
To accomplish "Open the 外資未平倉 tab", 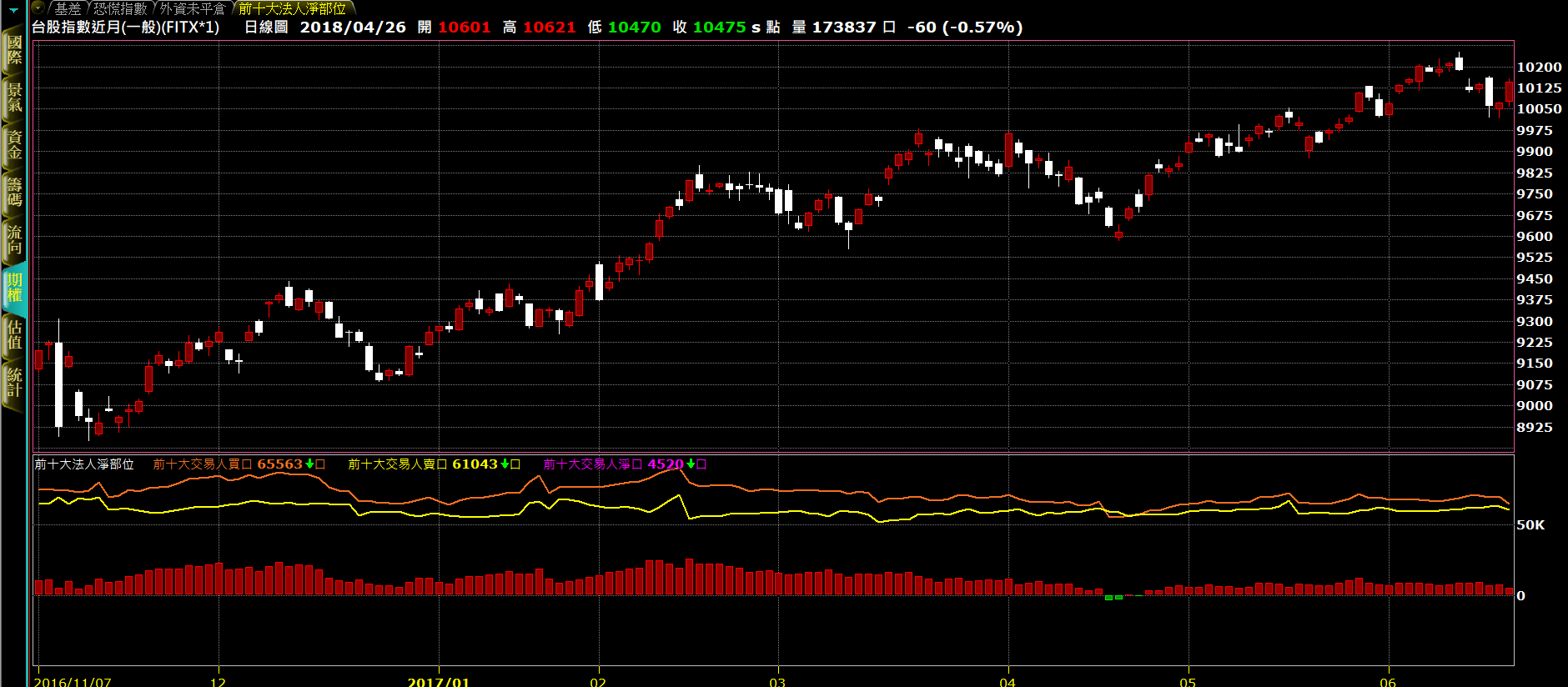I will (193, 8).
